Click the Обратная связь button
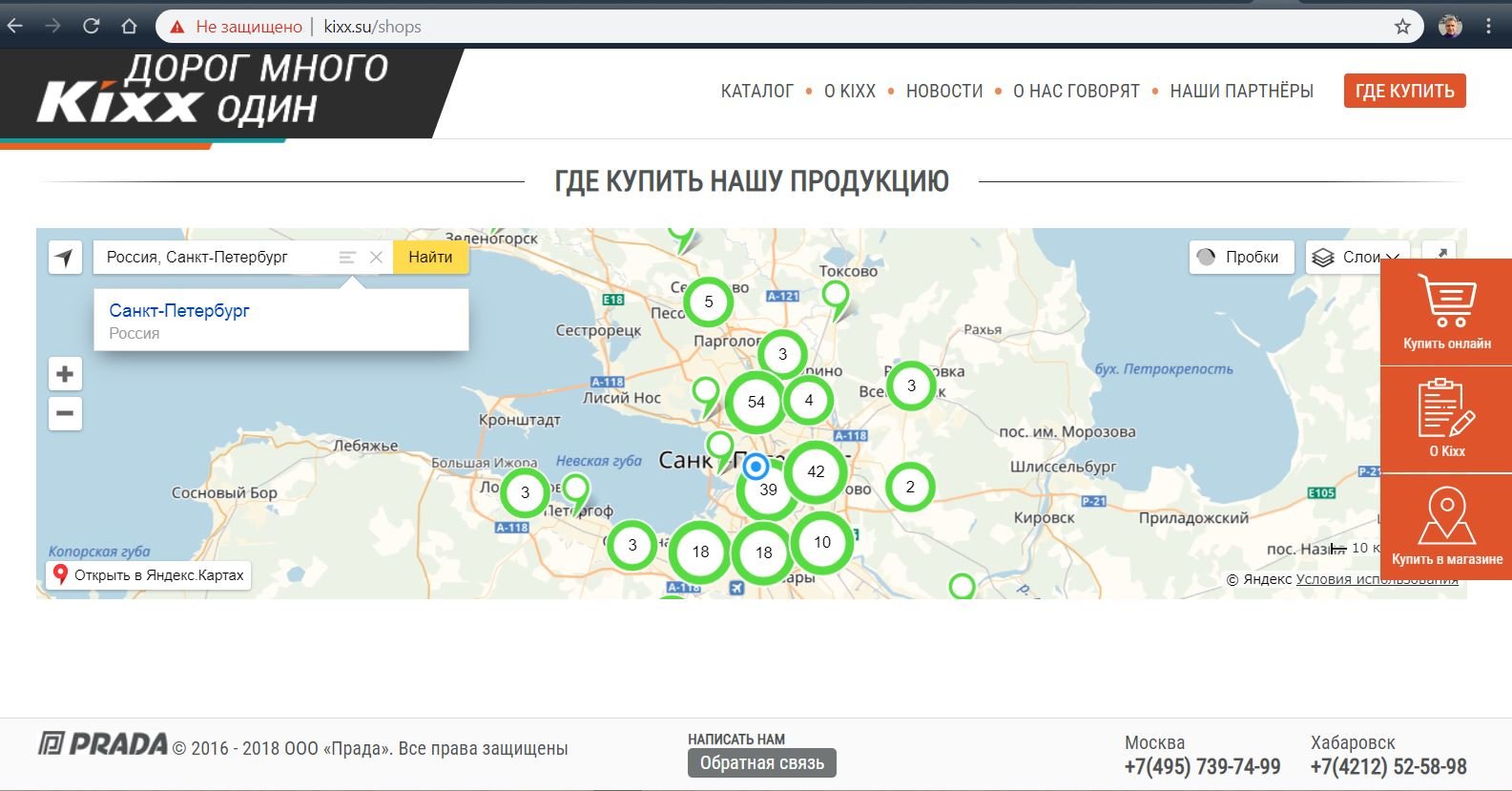Image resolution: width=1512 pixels, height=791 pixels. (762, 763)
